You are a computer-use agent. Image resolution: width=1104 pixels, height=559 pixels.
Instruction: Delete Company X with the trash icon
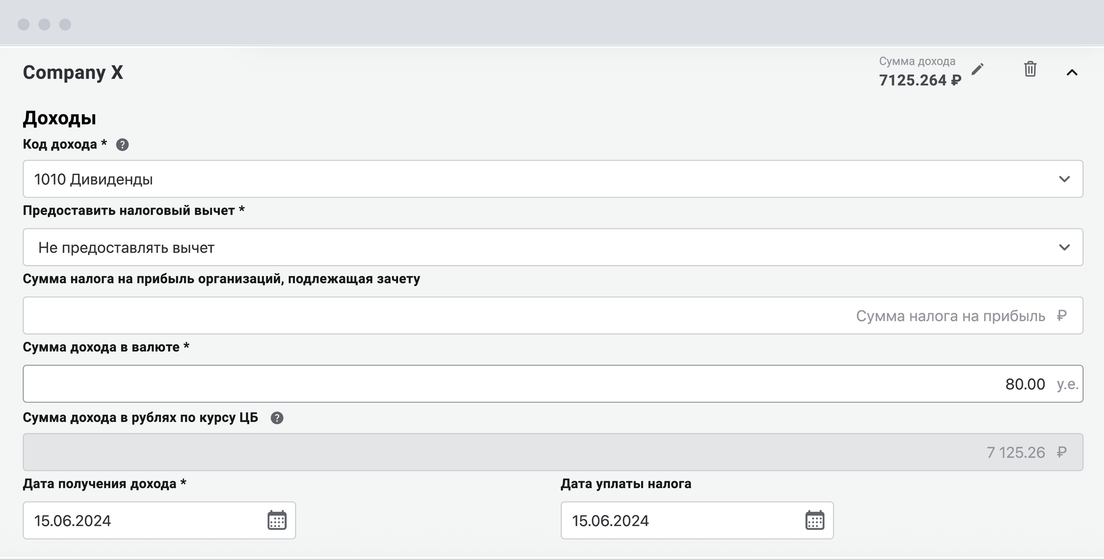tap(1030, 69)
